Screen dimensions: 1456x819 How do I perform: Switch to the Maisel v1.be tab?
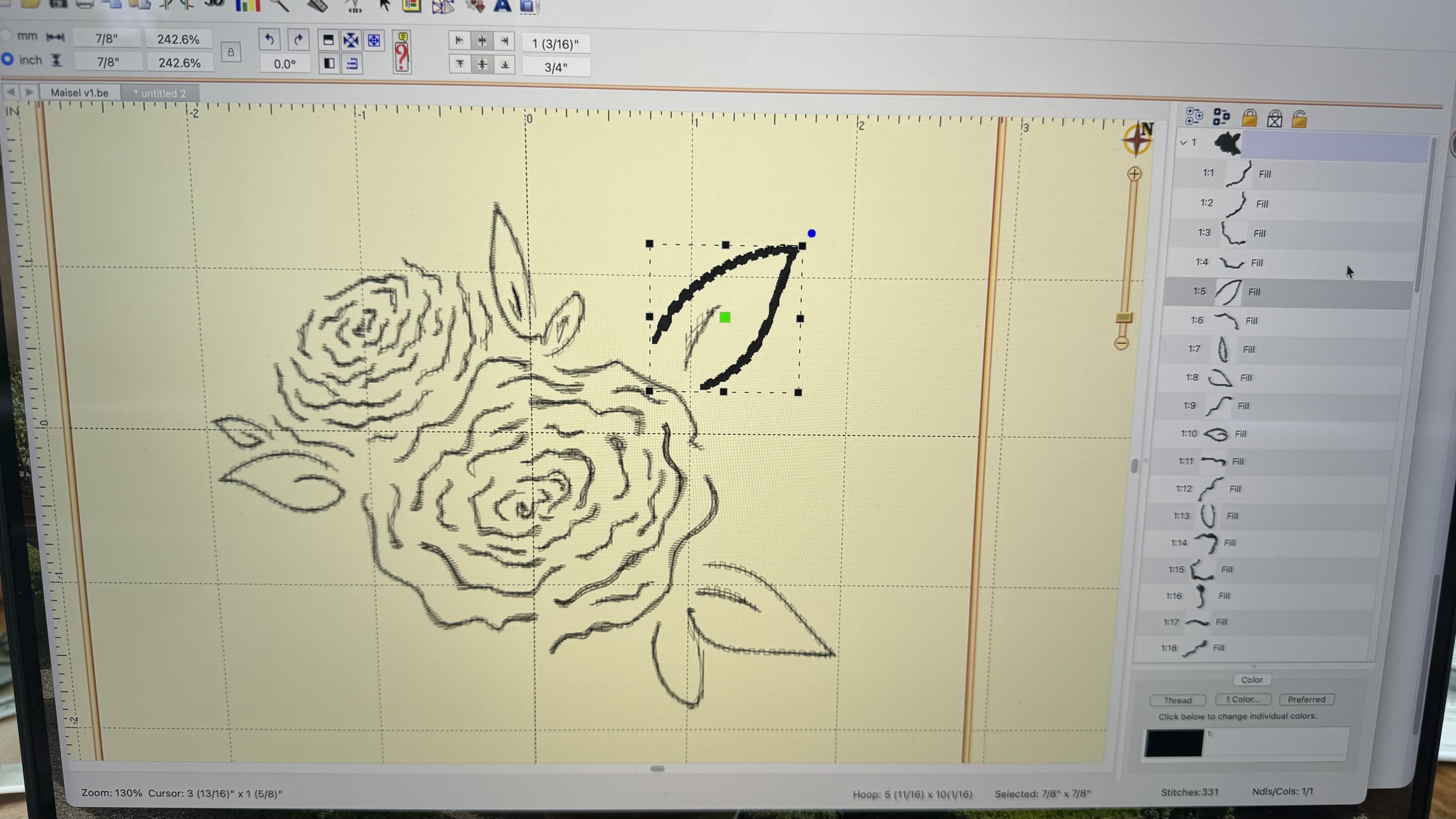[x=80, y=93]
